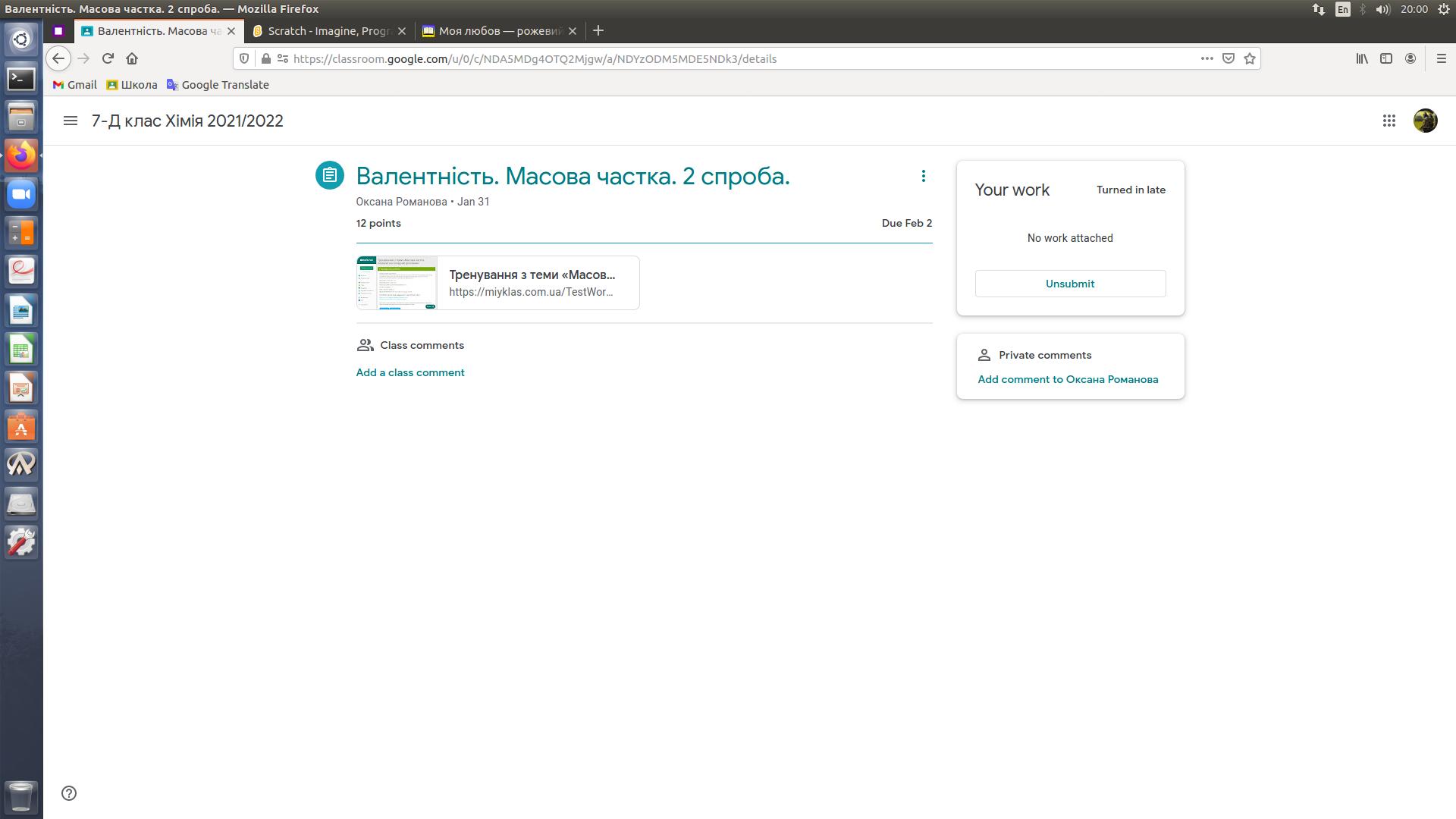Open Zoom from the Ubuntu dock

pos(21,194)
